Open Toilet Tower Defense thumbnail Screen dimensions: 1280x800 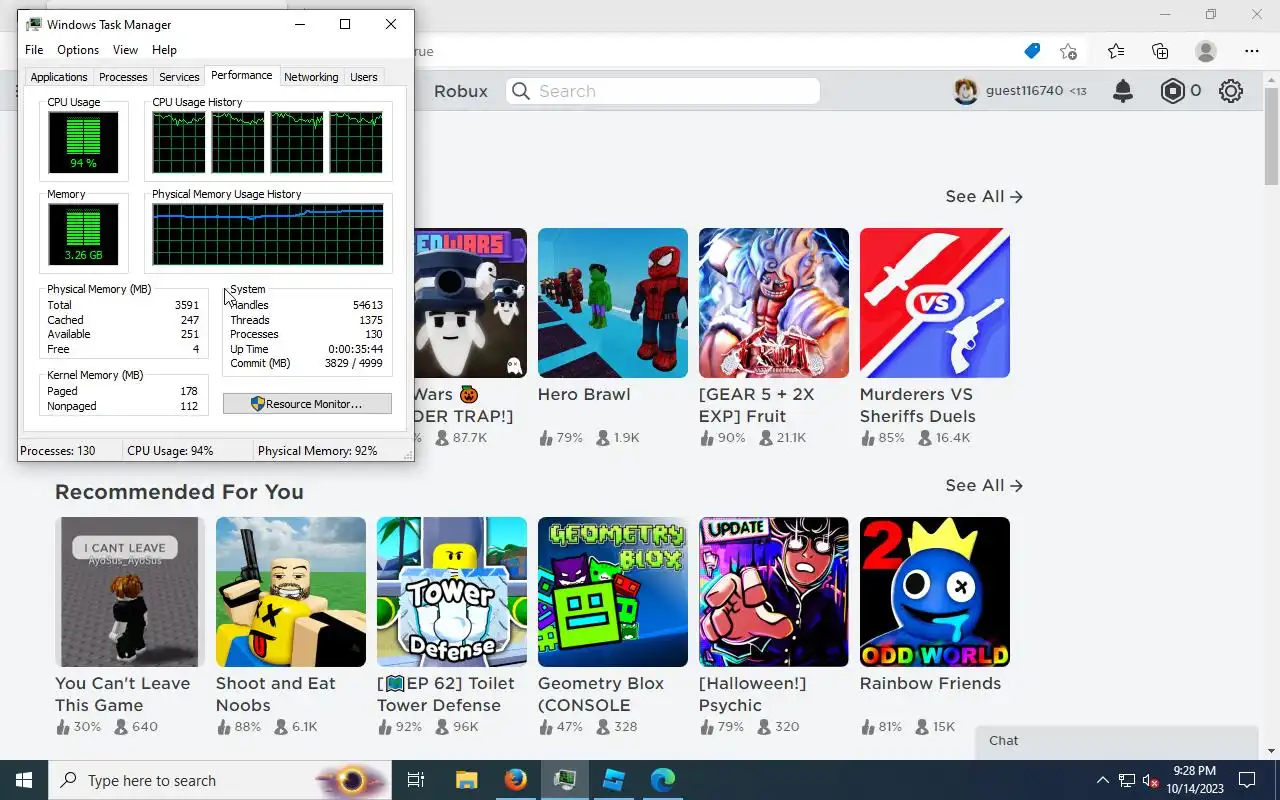coord(452,592)
